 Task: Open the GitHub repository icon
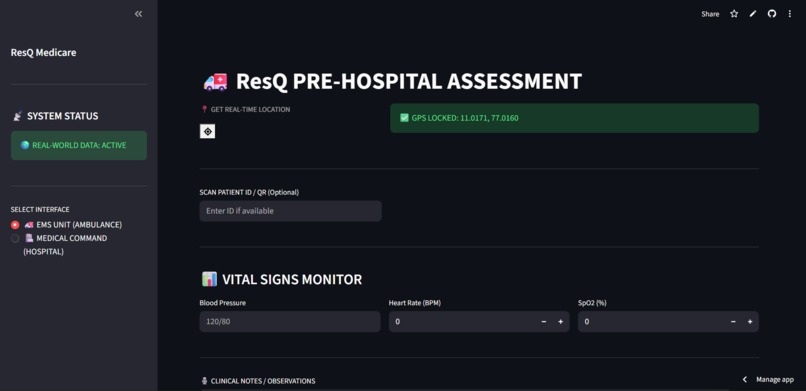[772, 14]
